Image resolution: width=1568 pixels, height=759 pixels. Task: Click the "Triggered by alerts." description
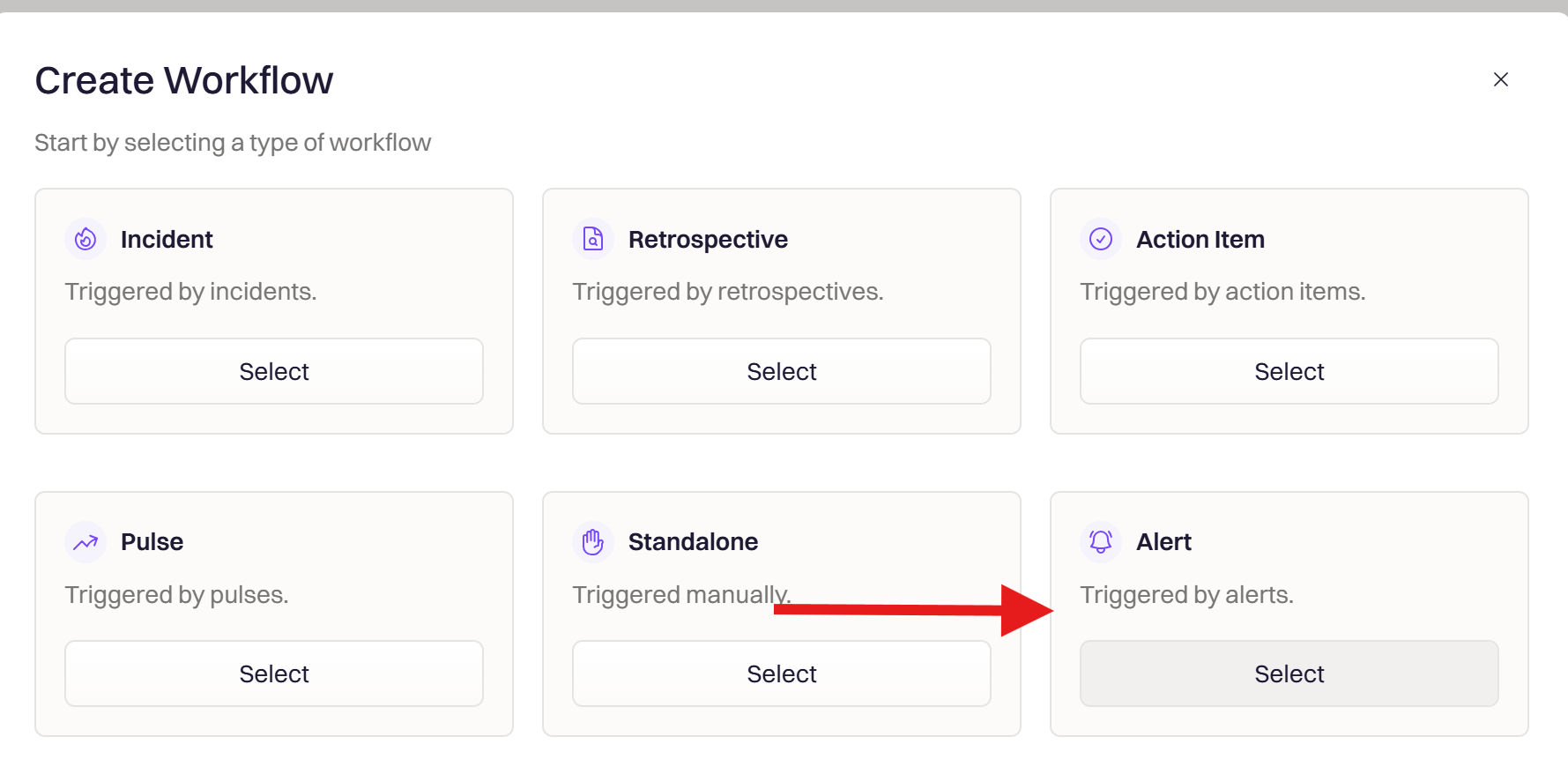1186,595
